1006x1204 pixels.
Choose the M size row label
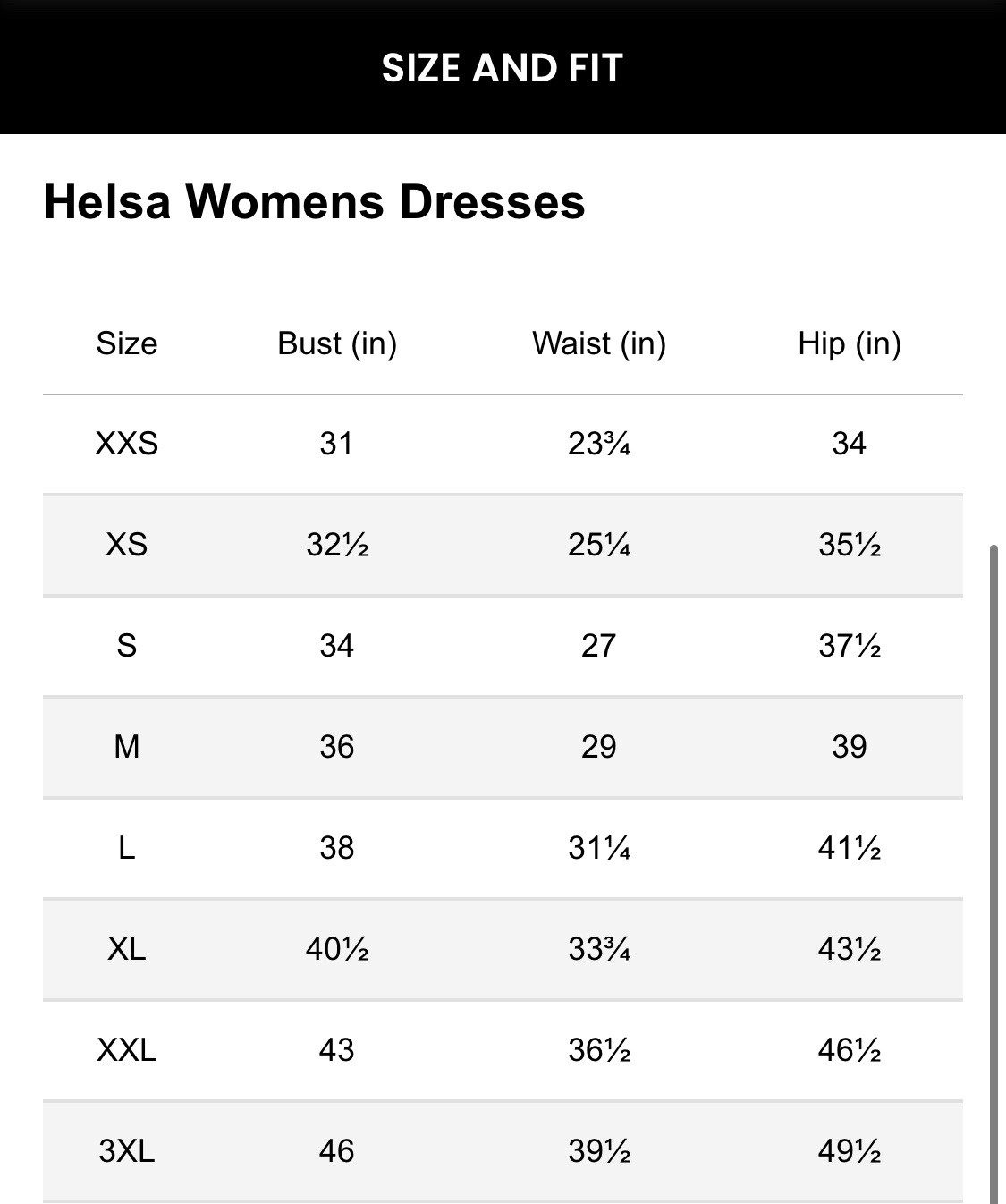click(x=127, y=747)
